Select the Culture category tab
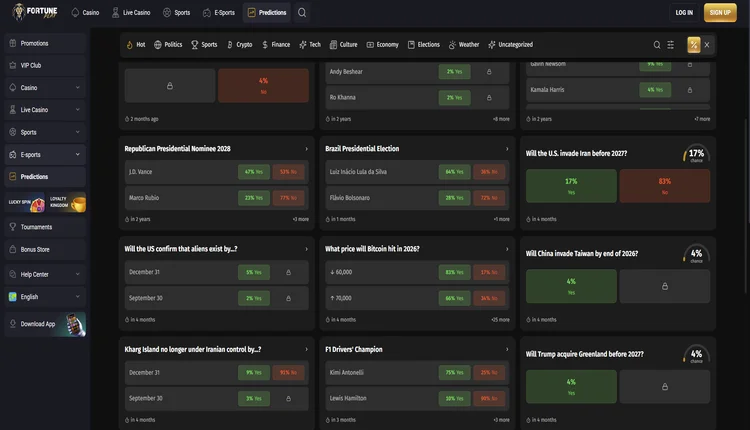This screenshot has height=430, width=750. click(x=343, y=44)
